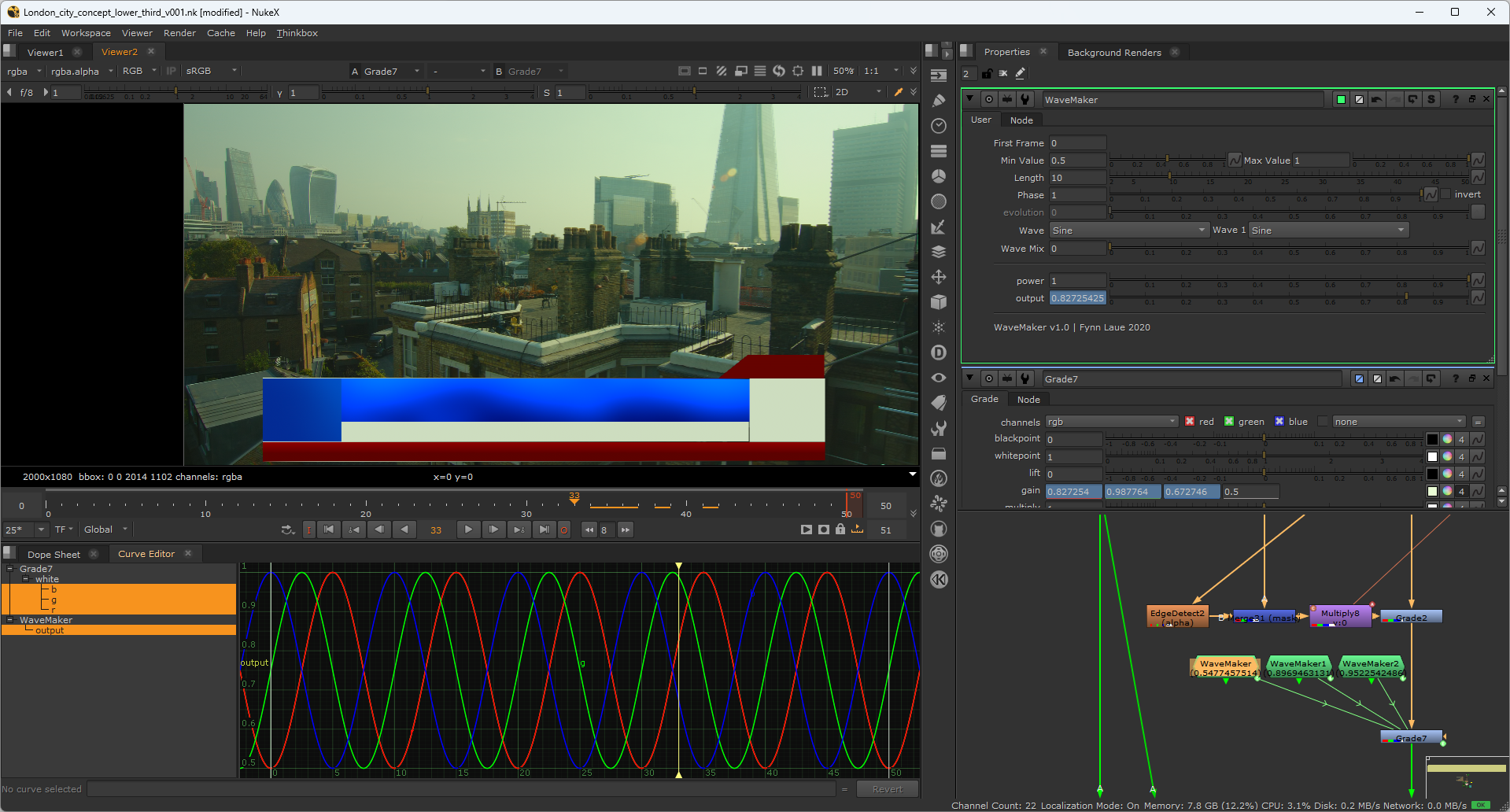
Task: Expand the Grade7 channels rgb dropdown
Action: (1111, 422)
